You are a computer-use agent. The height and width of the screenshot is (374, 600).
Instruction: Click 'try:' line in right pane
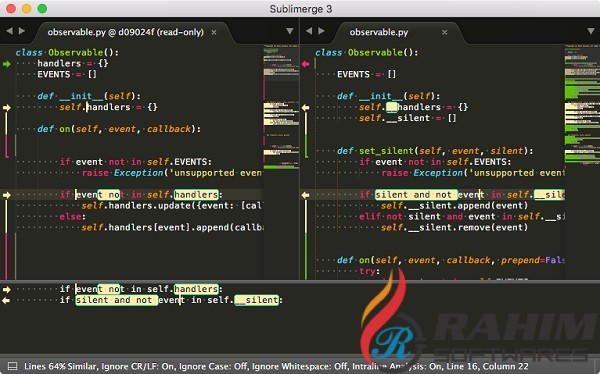tap(369, 271)
